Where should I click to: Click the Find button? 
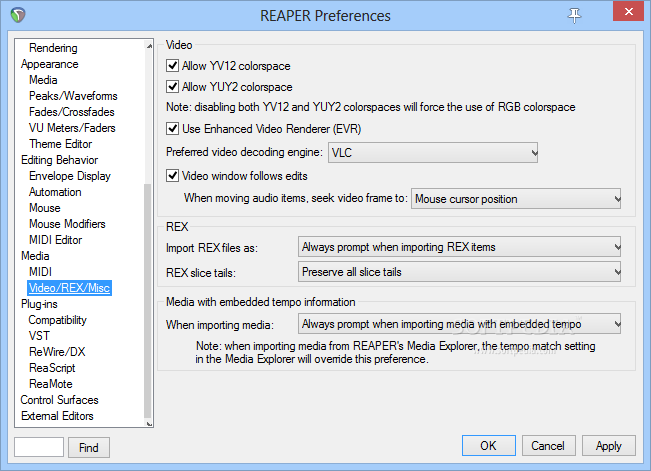89,447
